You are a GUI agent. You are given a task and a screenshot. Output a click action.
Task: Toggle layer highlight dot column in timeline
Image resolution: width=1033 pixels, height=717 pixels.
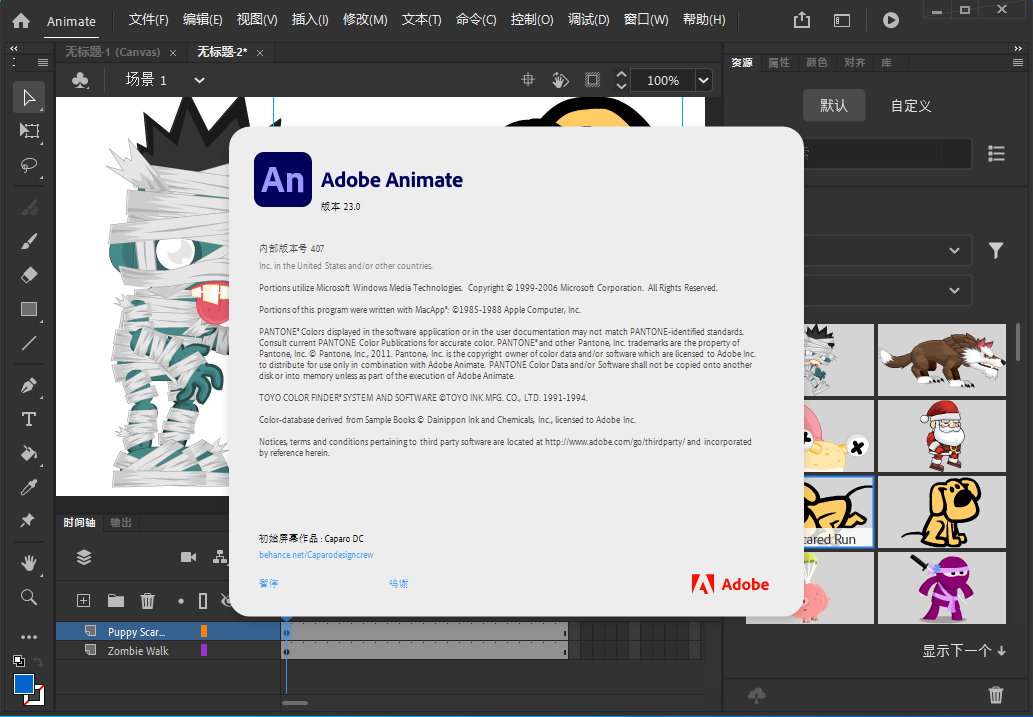[181, 601]
